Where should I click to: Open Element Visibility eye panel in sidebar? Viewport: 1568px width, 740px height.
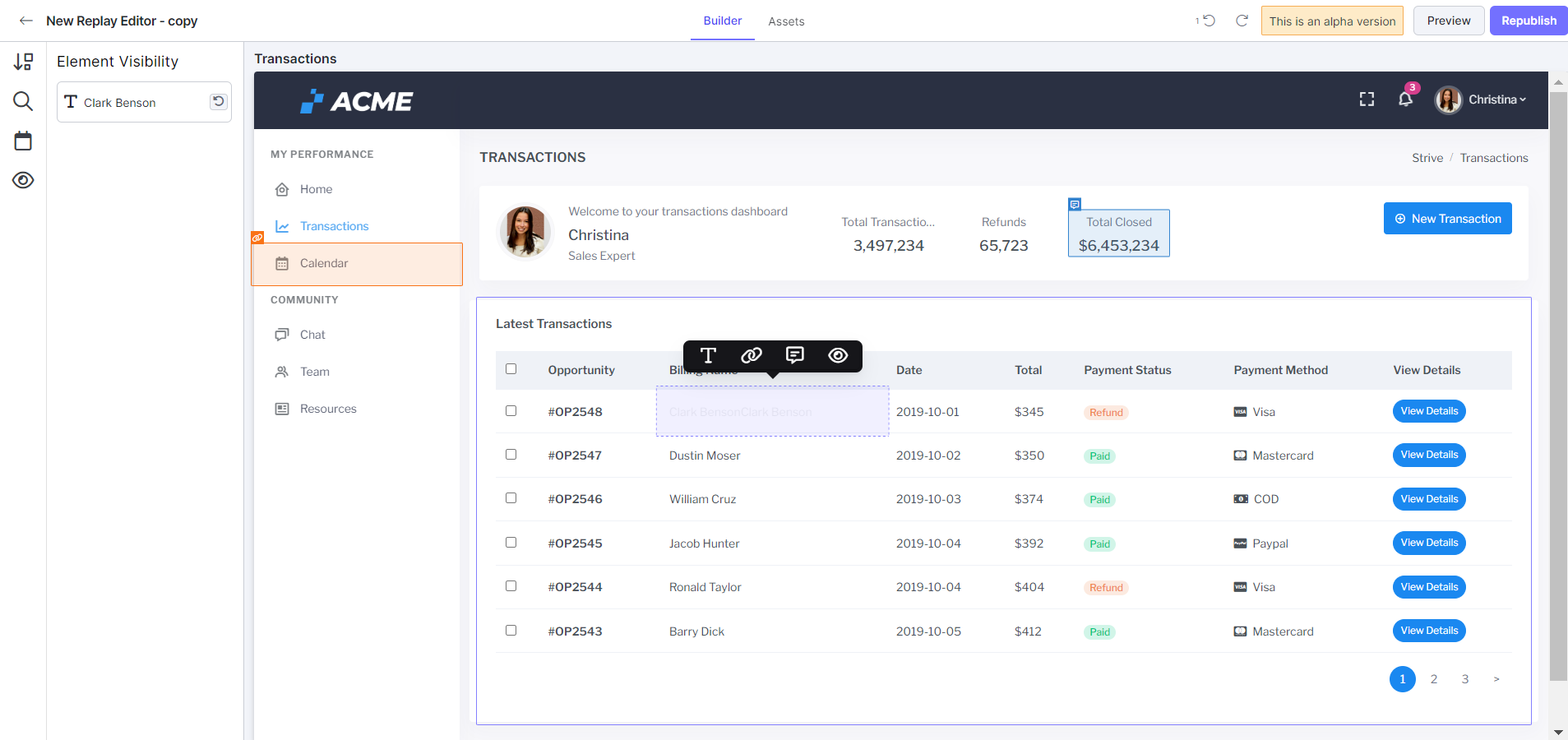tap(23, 180)
